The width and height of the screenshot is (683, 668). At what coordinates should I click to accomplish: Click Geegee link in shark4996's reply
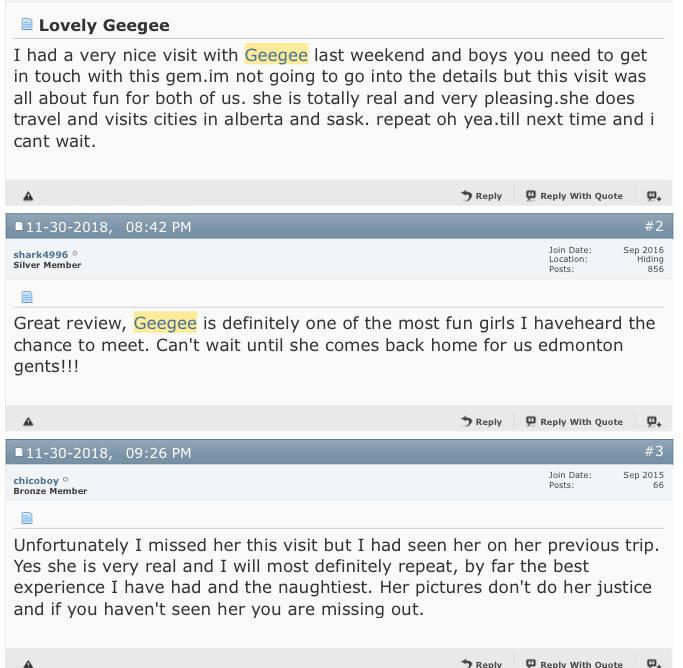[x=165, y=323]
